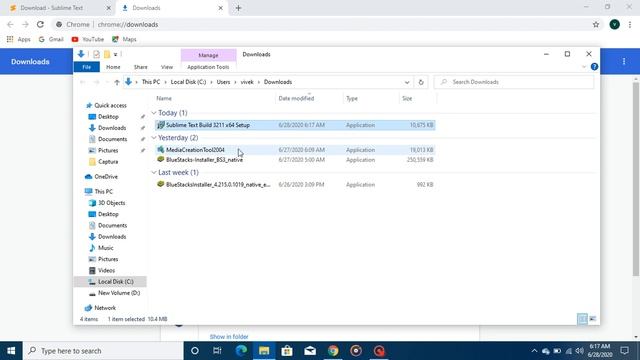640x360 pixels.
Task: Collapse the Last week (1) group
Action: pyautogui.click(x=154, y=172)
